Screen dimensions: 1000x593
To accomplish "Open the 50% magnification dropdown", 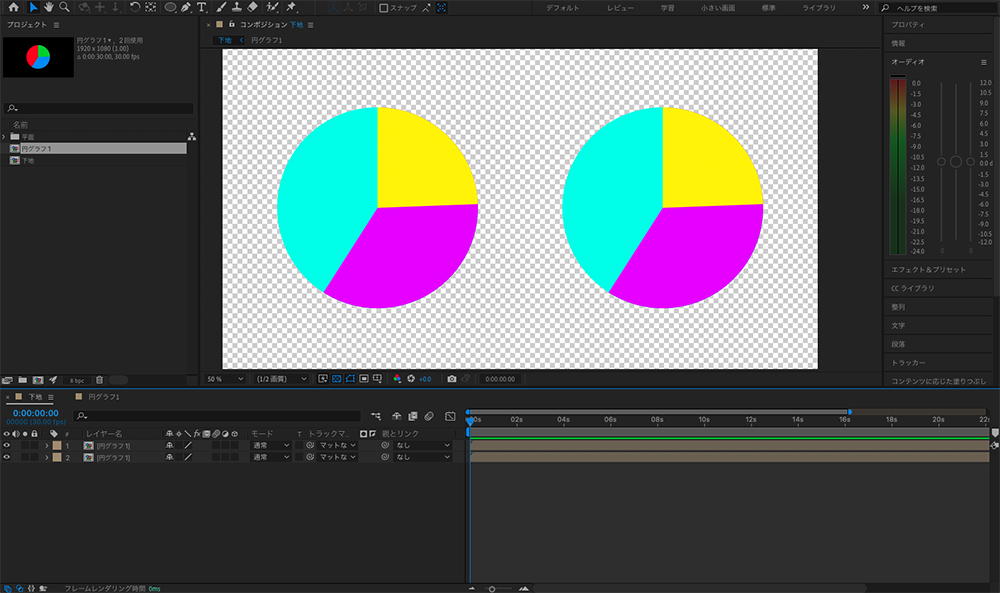I will tap(224, 379).
